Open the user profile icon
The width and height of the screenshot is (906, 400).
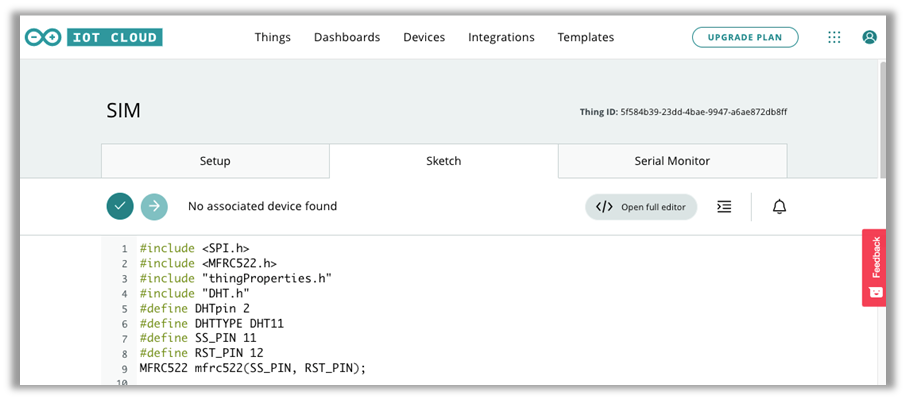(869, 37)
